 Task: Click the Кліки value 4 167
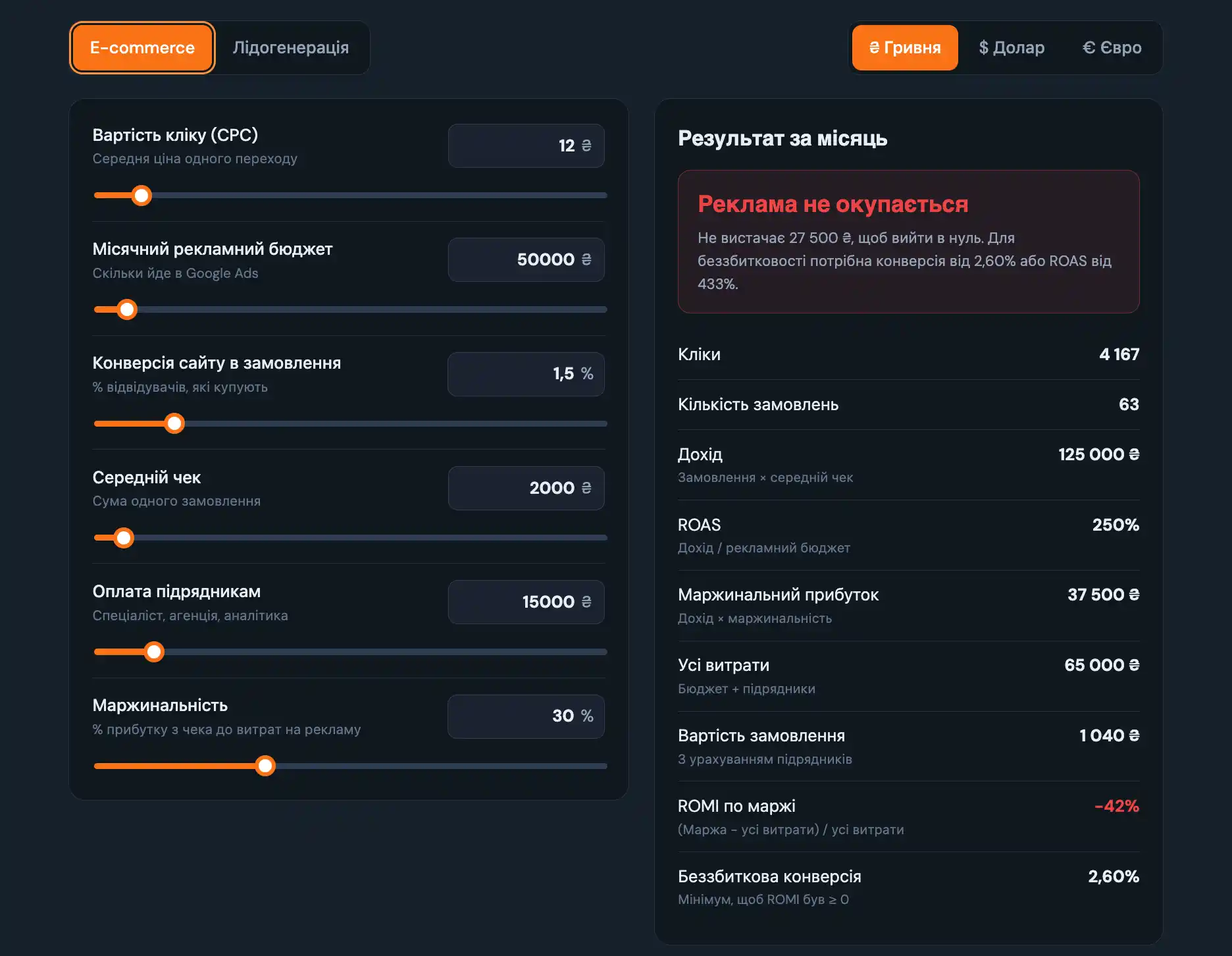tap(1119, 354)
